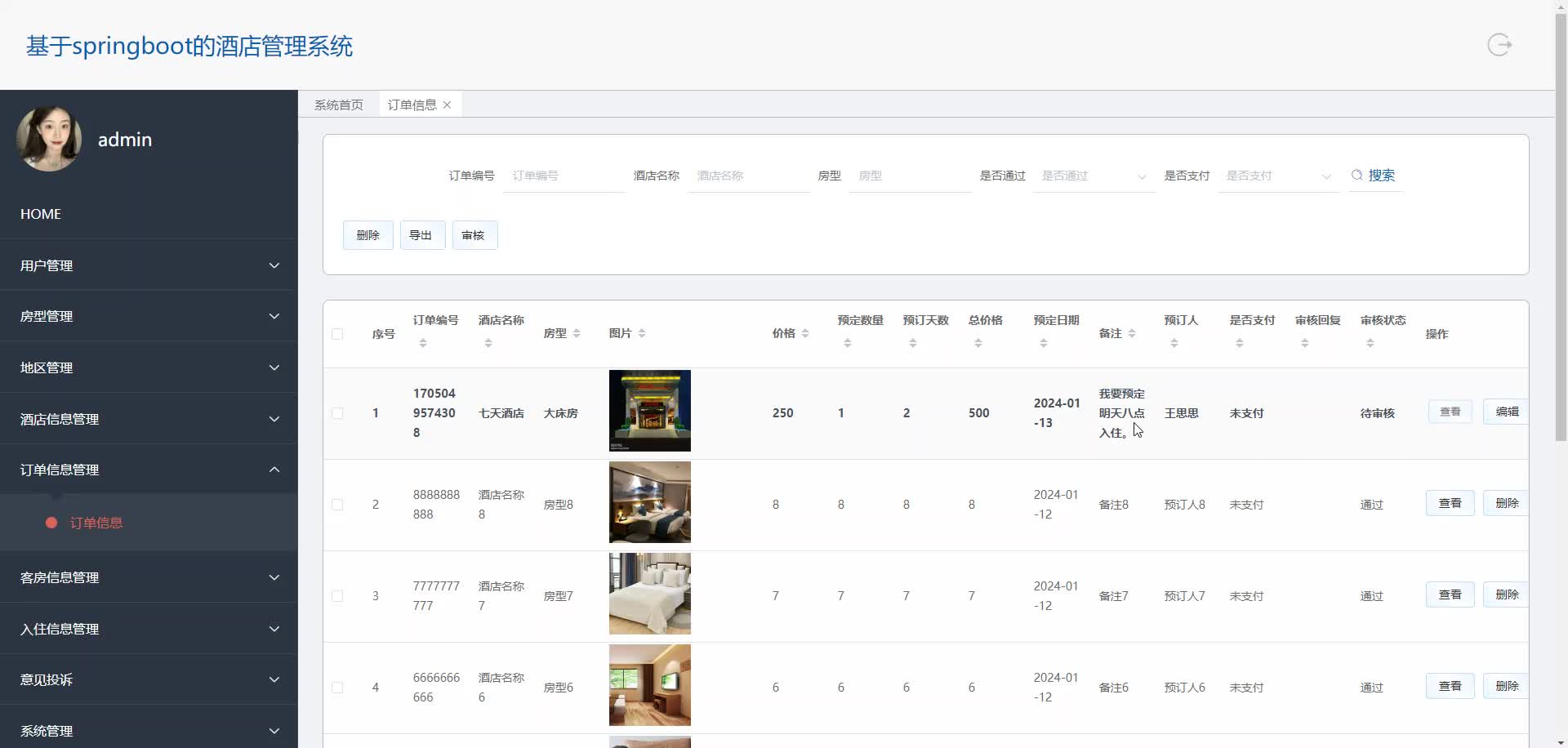
Task: Click the 删除 button above the table
Action: point(368,235)
